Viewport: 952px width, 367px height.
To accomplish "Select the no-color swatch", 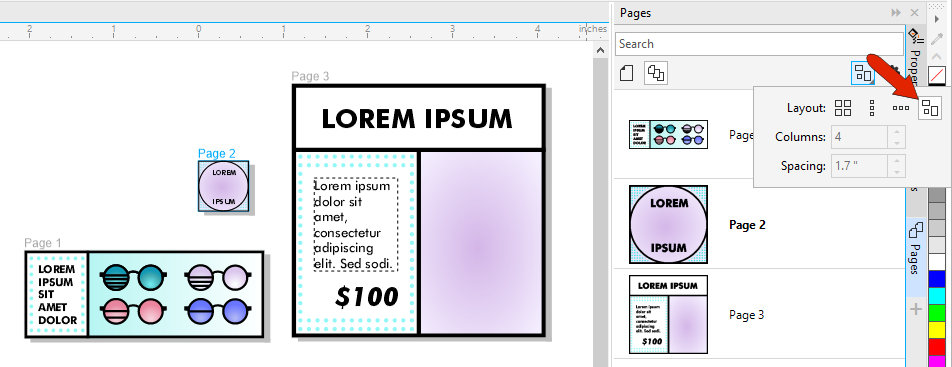I will click(938, 75).
